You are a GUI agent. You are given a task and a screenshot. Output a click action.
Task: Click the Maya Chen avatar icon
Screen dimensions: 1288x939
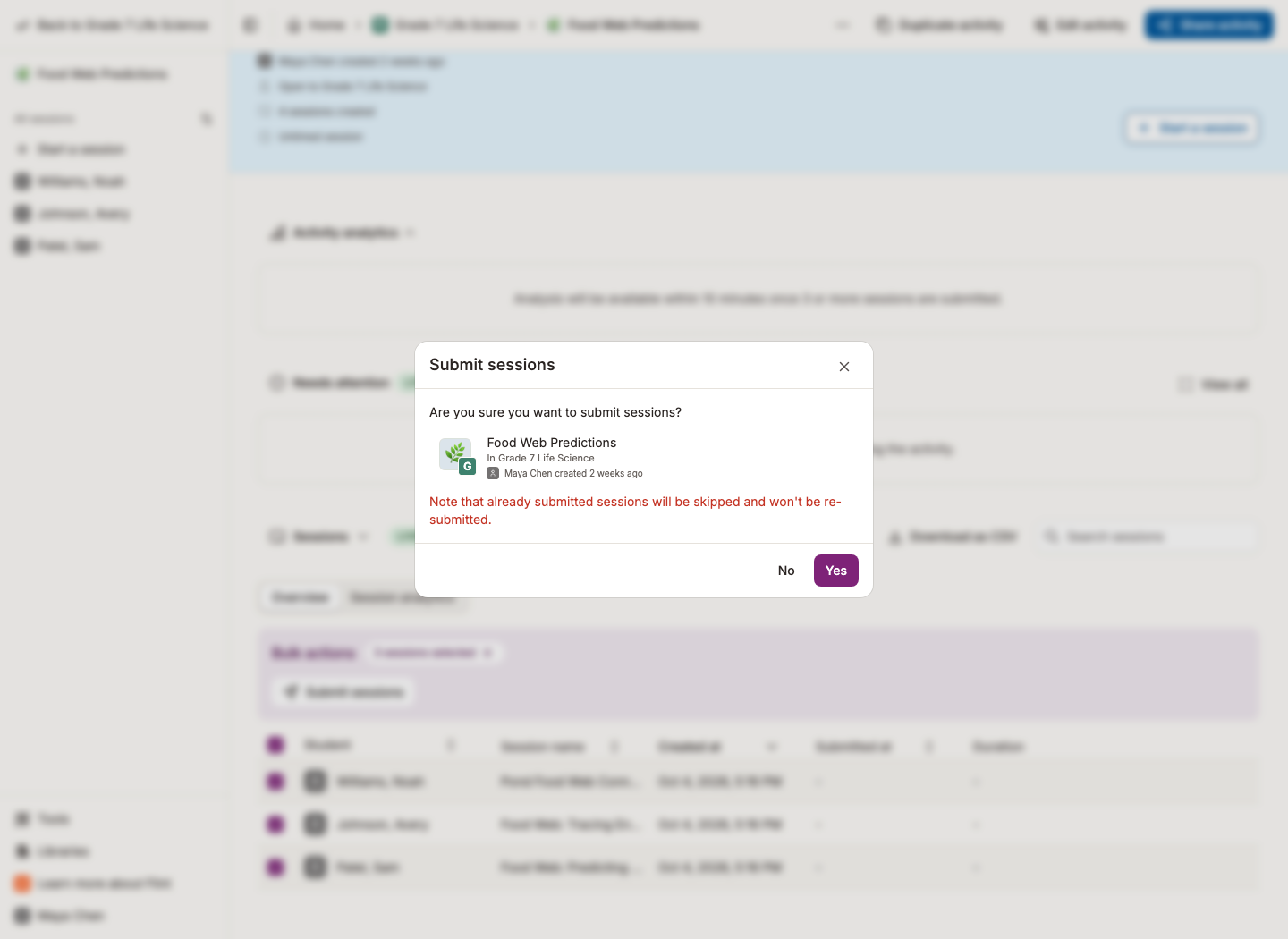(x=493, y=473)
